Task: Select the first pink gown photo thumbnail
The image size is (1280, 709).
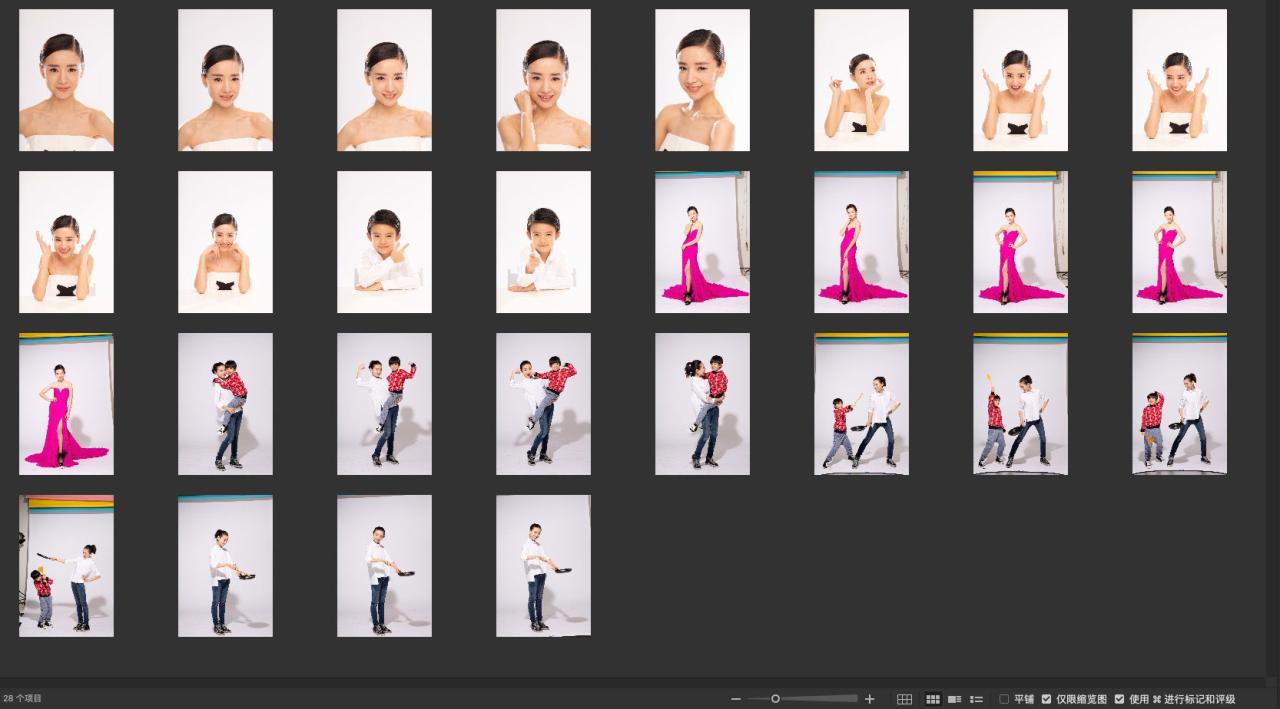Action: click(702, 242)
